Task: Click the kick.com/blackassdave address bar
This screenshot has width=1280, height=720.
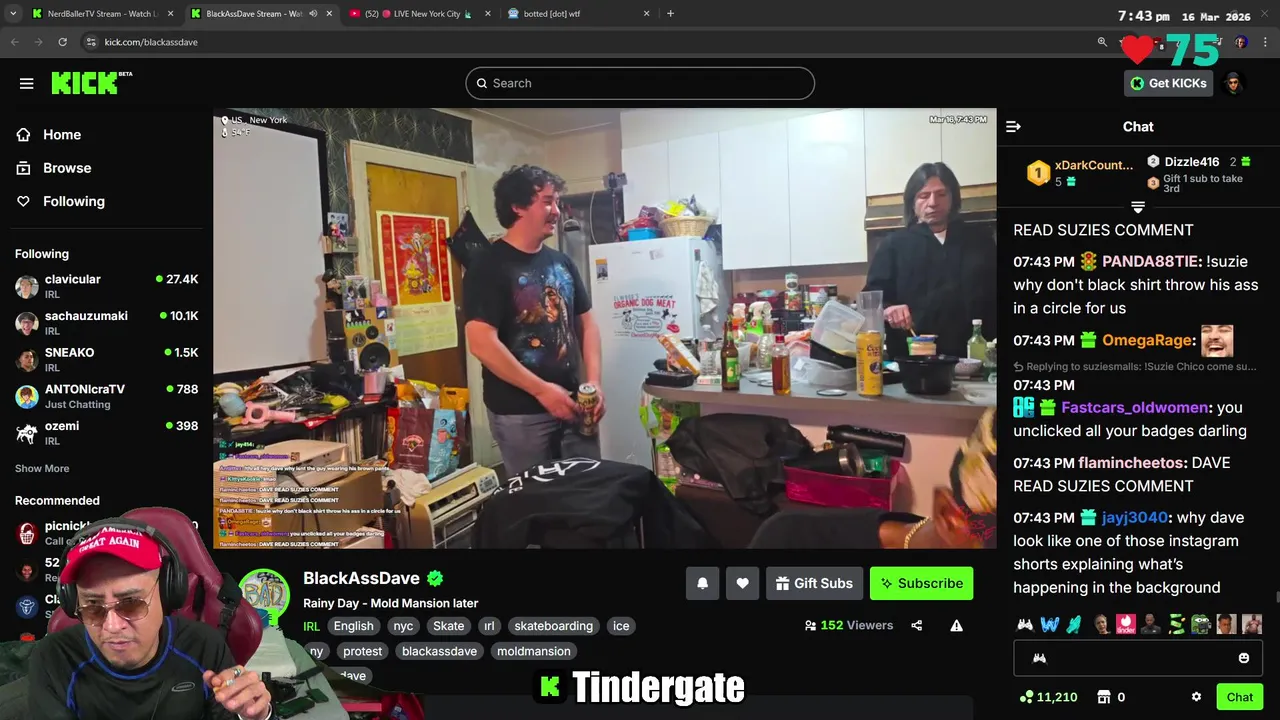Action: pos(151,42)
